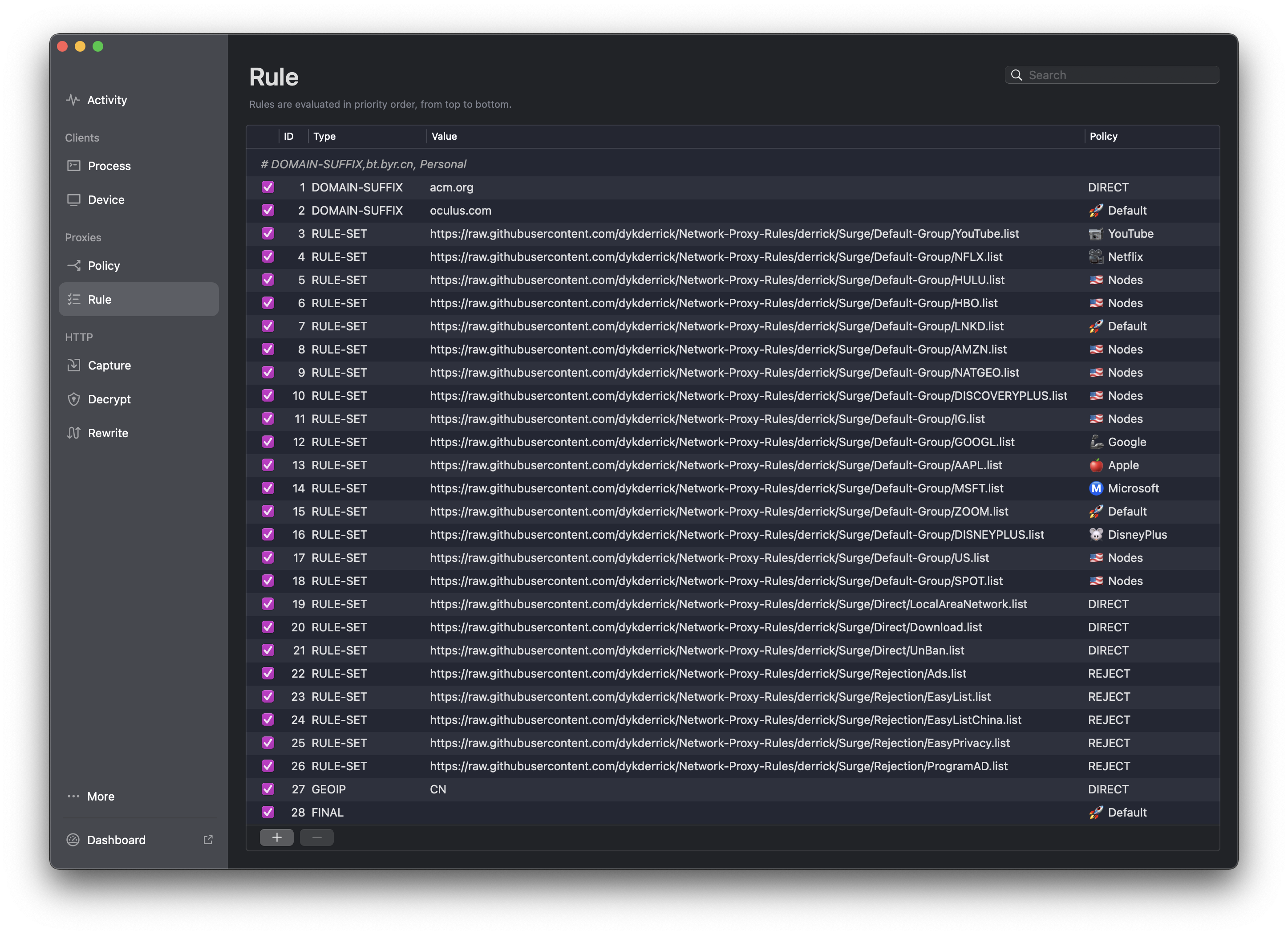
Task: Open the Dashboard sidebar item
Action: pyautogui.click(x=117, y=840)
